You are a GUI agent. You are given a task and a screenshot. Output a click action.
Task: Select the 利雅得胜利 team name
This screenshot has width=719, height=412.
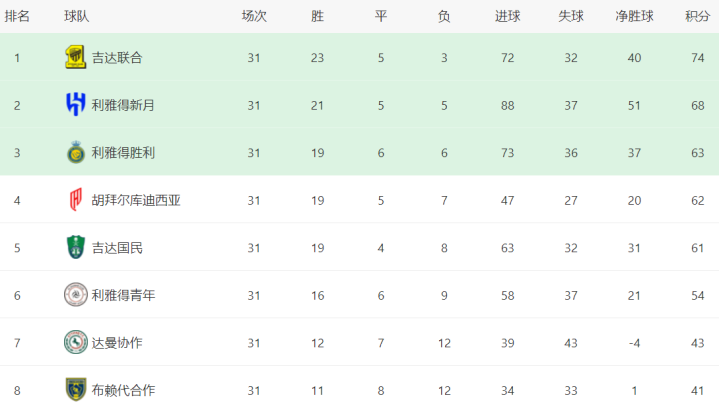point(123,153)
